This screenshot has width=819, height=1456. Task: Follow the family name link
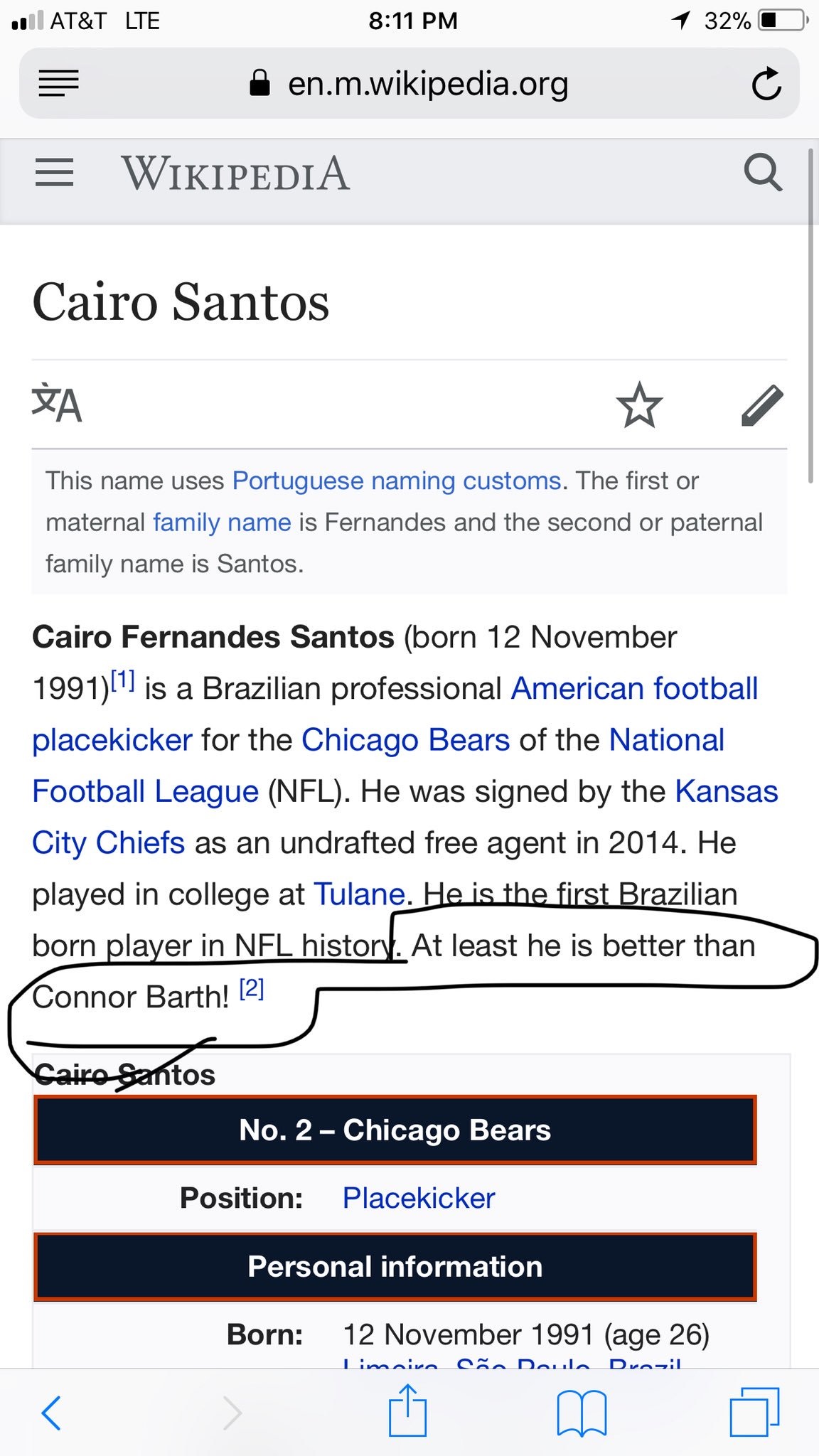(222, 523)
